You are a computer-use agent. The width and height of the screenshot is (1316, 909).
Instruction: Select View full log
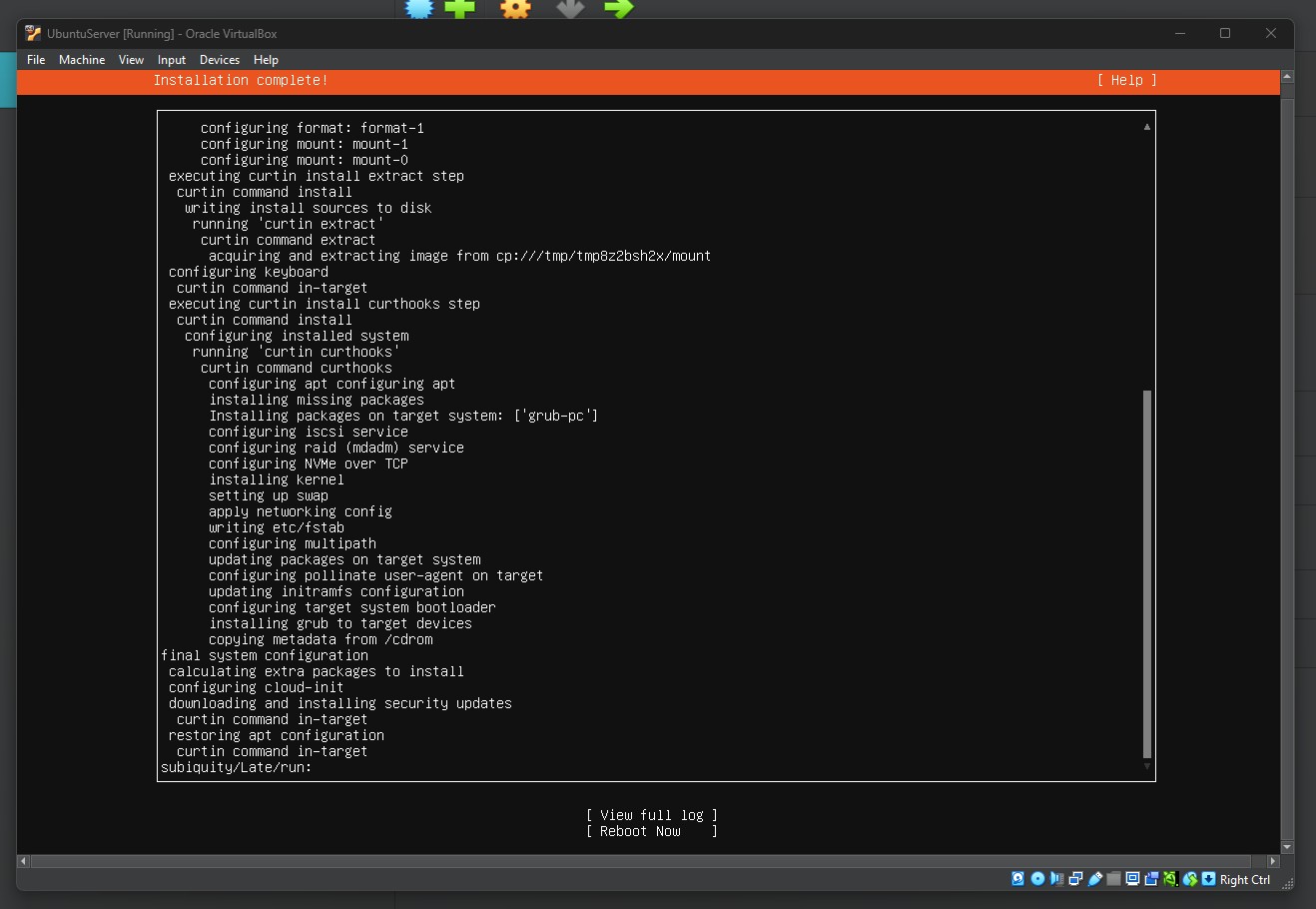coord(651,815)
